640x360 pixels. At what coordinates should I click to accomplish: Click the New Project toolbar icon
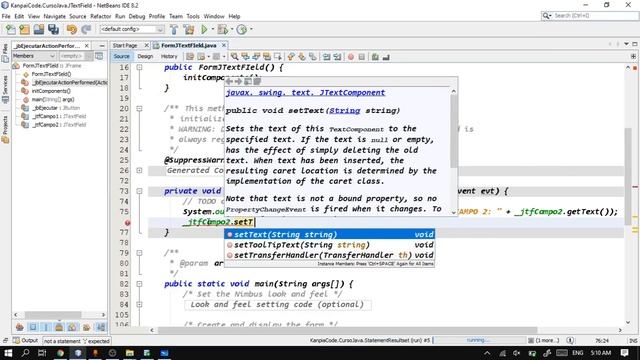click(x=24, y=29)
